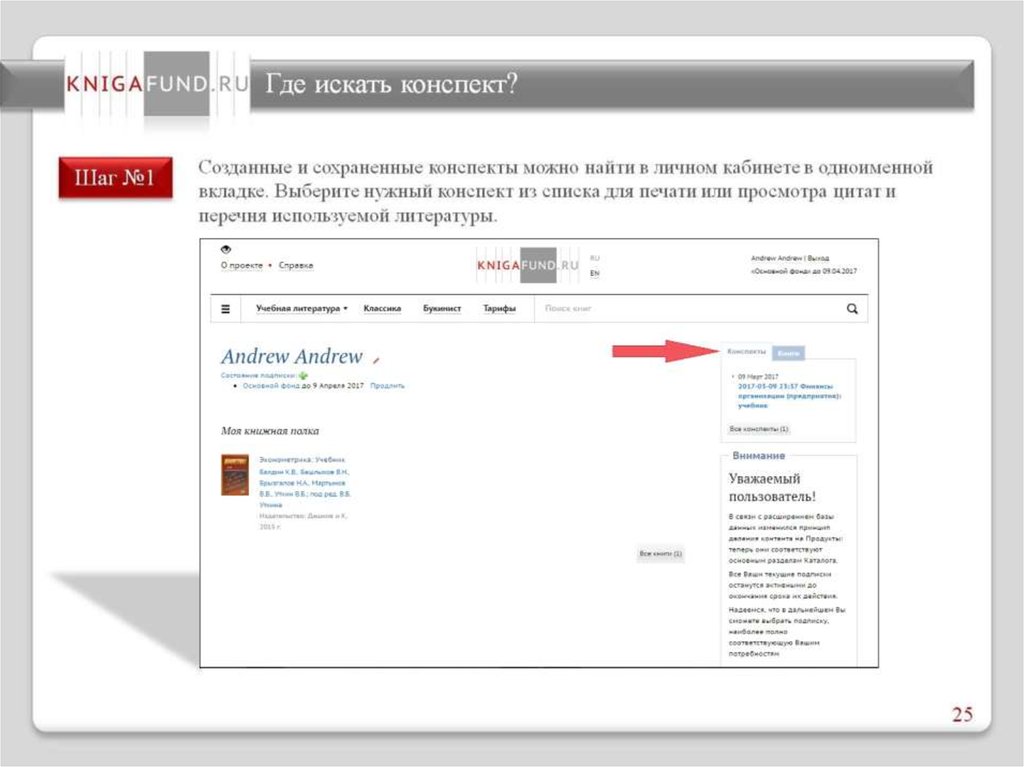Click the green subscription status icon

pyautogui.click(x=303, y=375)
